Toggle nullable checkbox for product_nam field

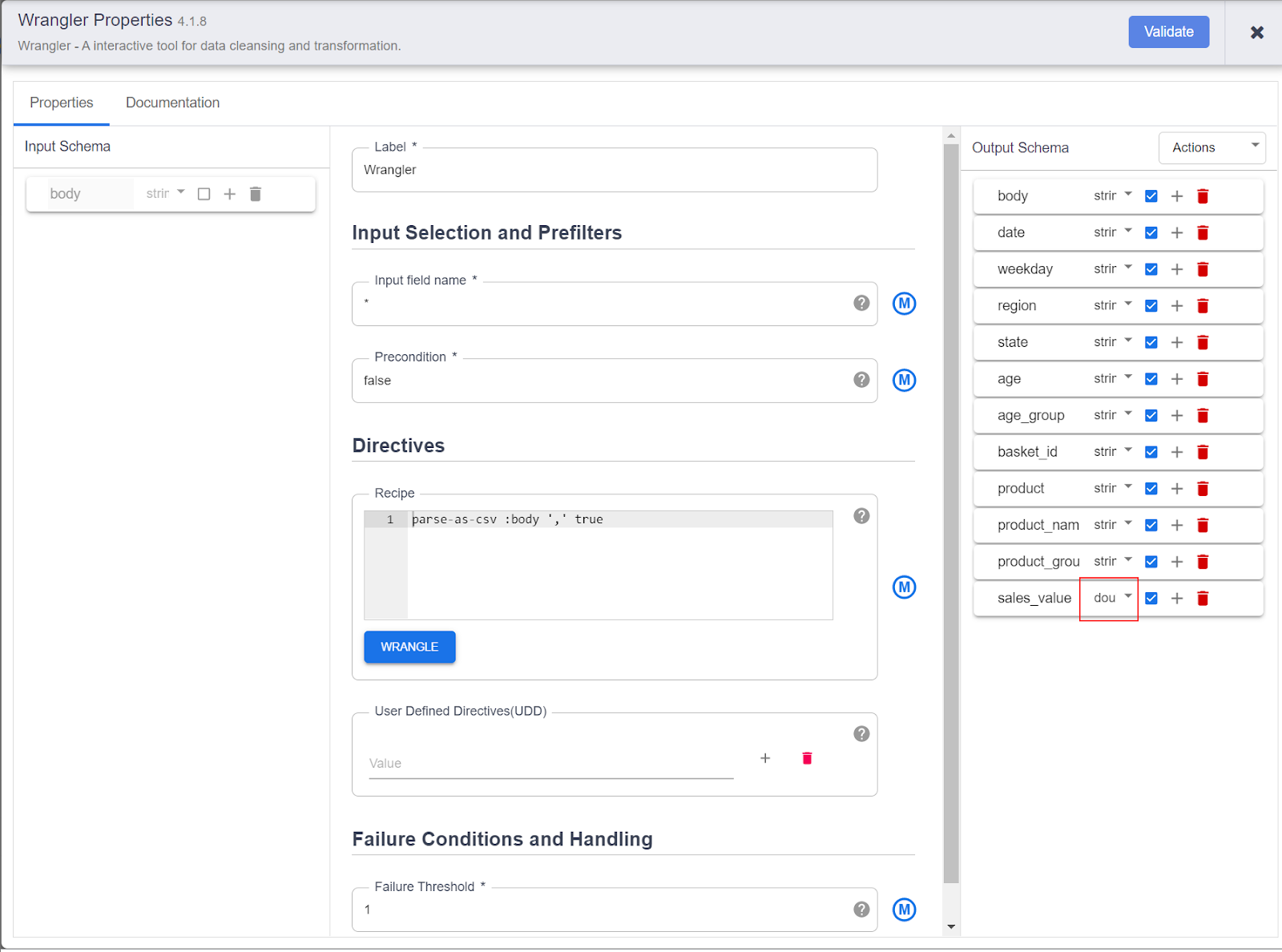(x=1151, y=526)
